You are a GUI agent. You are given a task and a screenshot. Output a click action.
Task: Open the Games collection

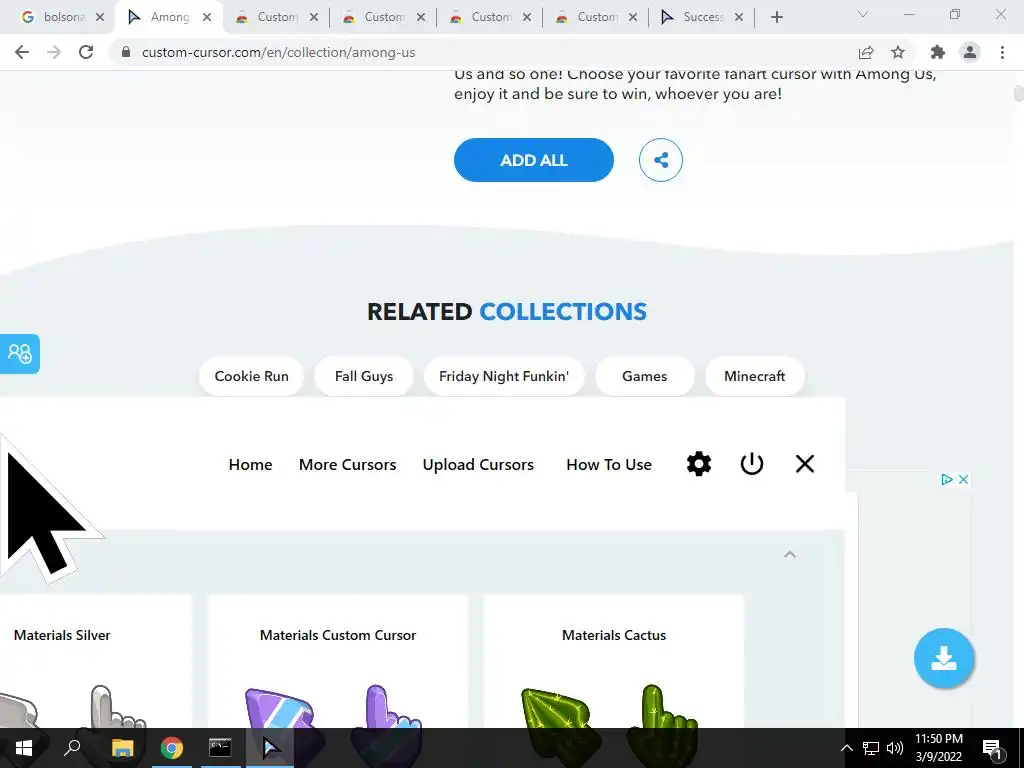click(645, 376)
